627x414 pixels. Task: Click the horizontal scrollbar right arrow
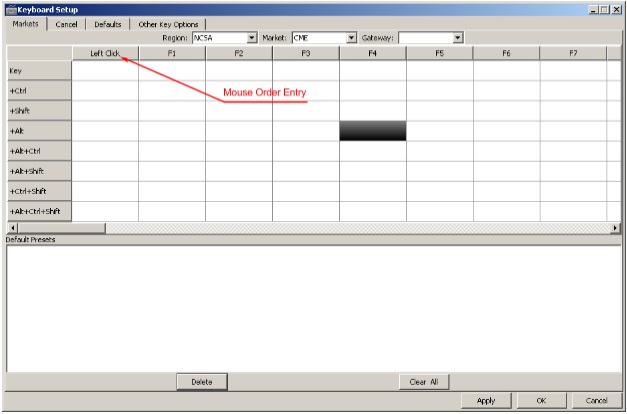click(615, 228)
